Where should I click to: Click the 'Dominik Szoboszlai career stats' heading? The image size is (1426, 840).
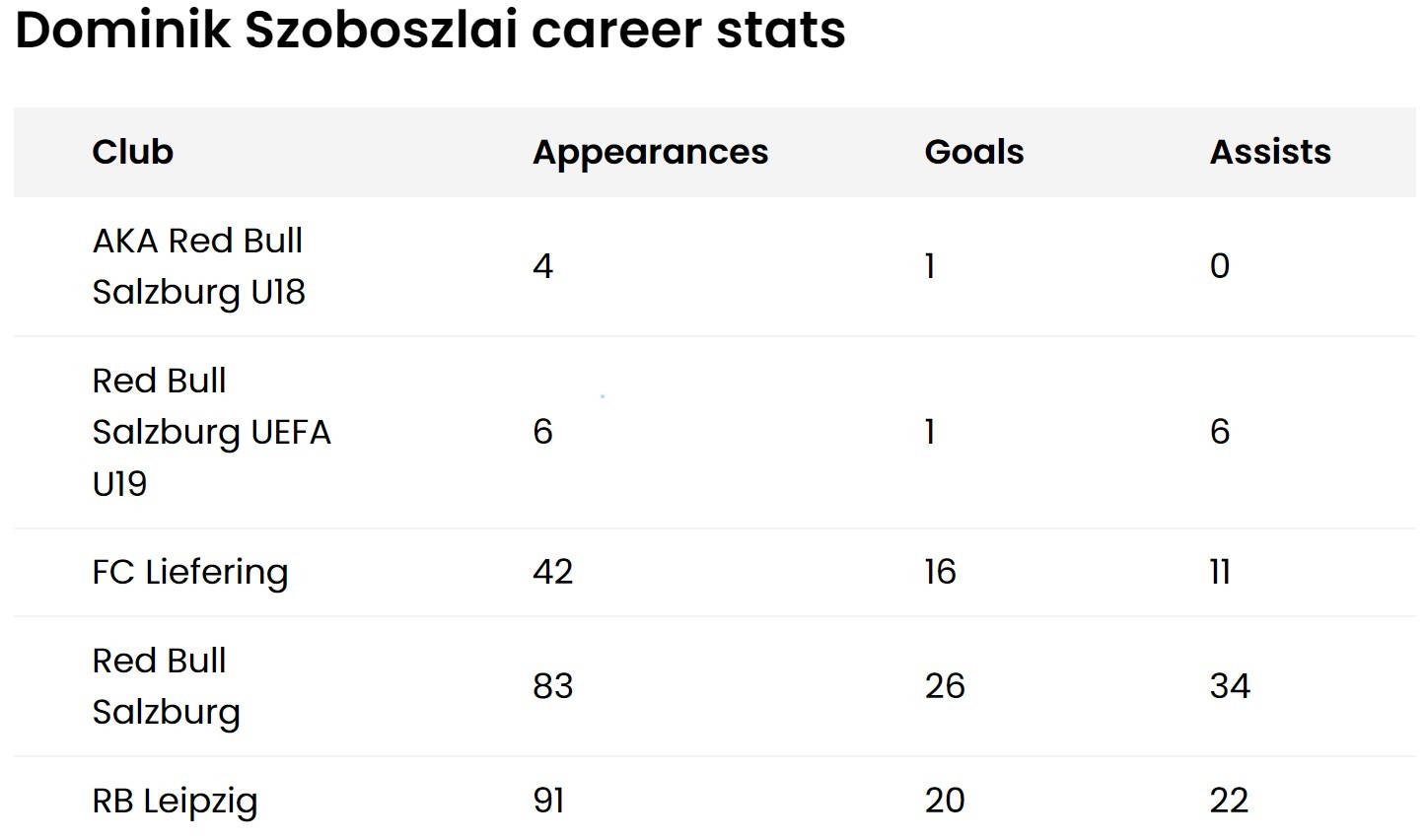[x=430, y=30]
